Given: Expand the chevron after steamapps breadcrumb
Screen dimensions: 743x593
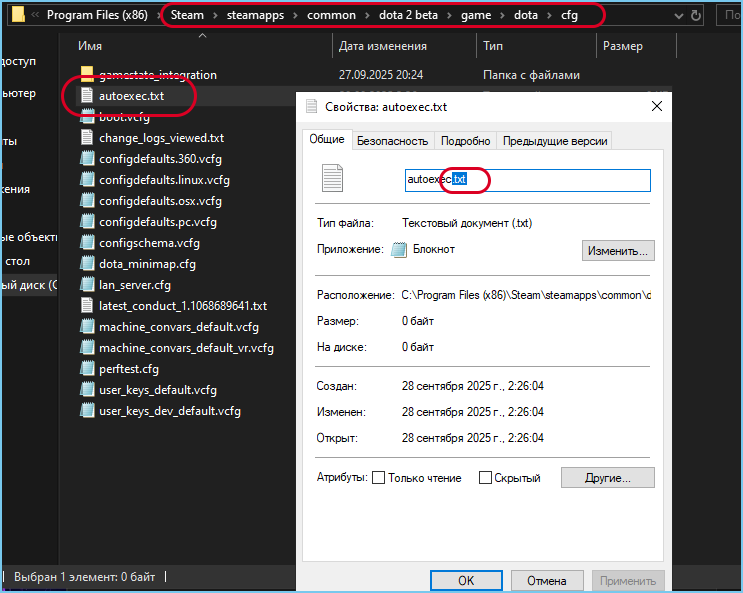Looking at the screenshot, I should pyautogui.click(x=295, y=16).
